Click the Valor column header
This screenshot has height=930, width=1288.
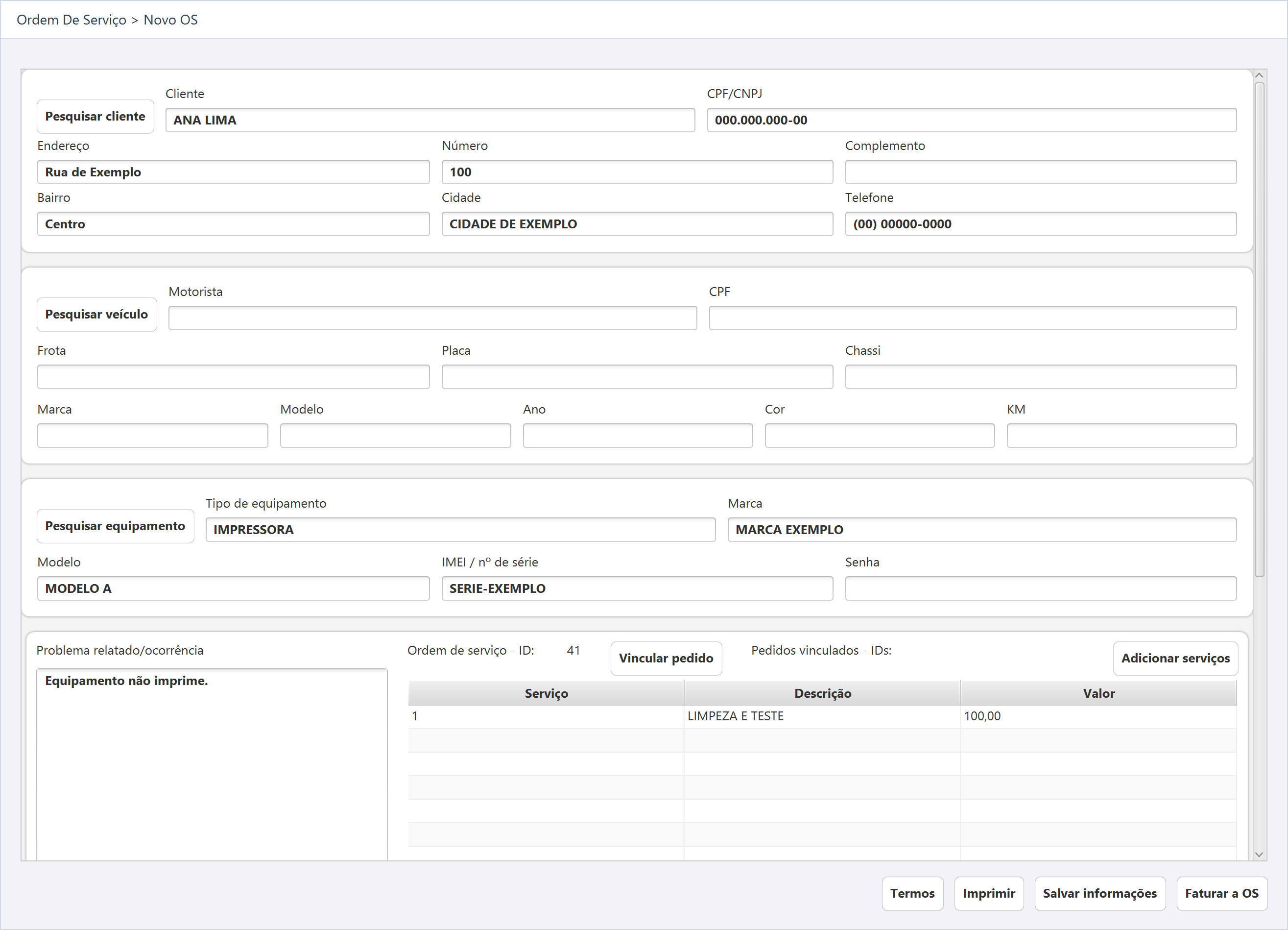coord(1098,693)
